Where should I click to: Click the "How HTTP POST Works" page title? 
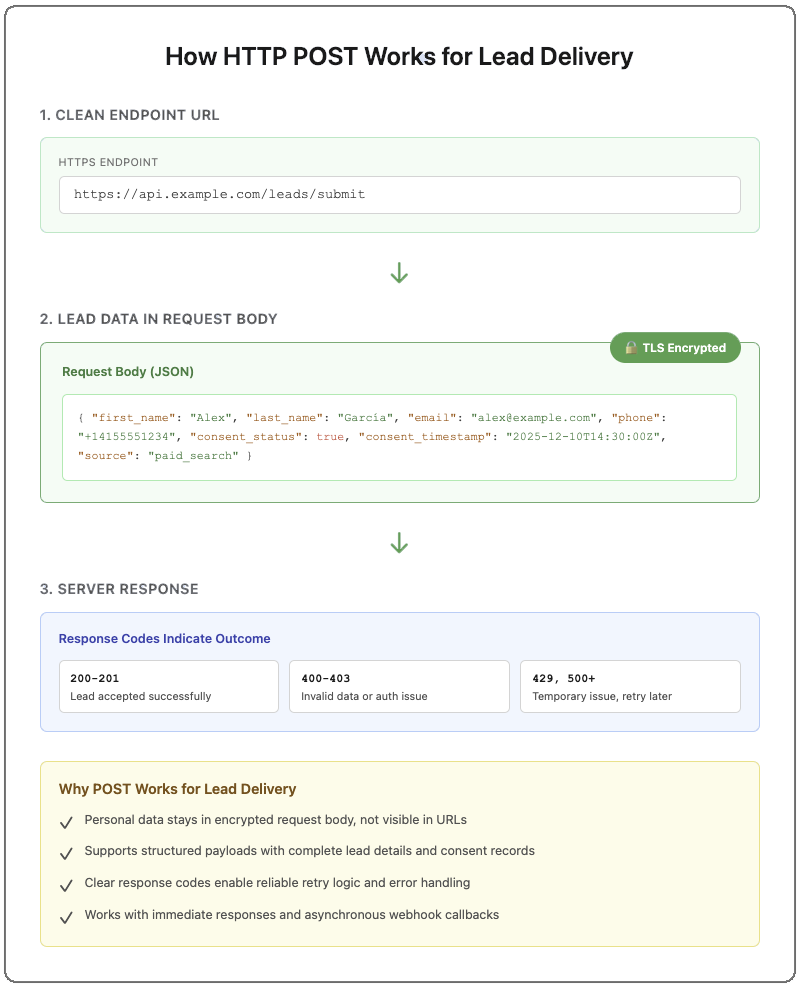pyautogui.click(x=399, y=56)
